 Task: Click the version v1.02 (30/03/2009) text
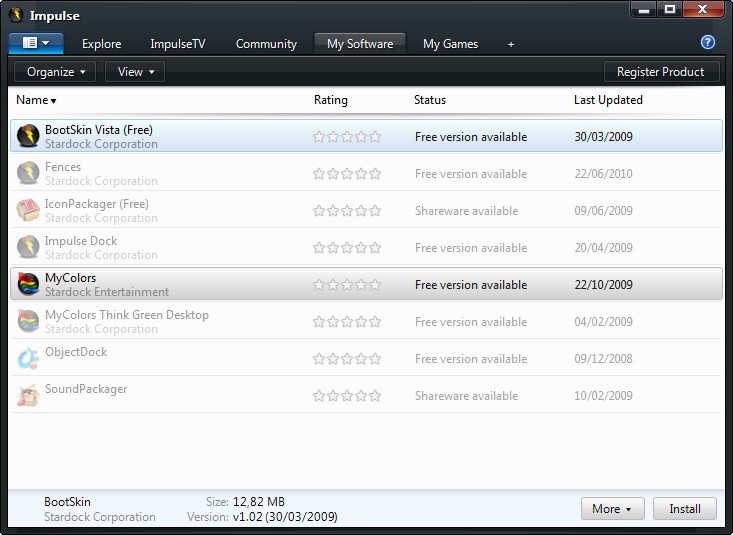285,517
